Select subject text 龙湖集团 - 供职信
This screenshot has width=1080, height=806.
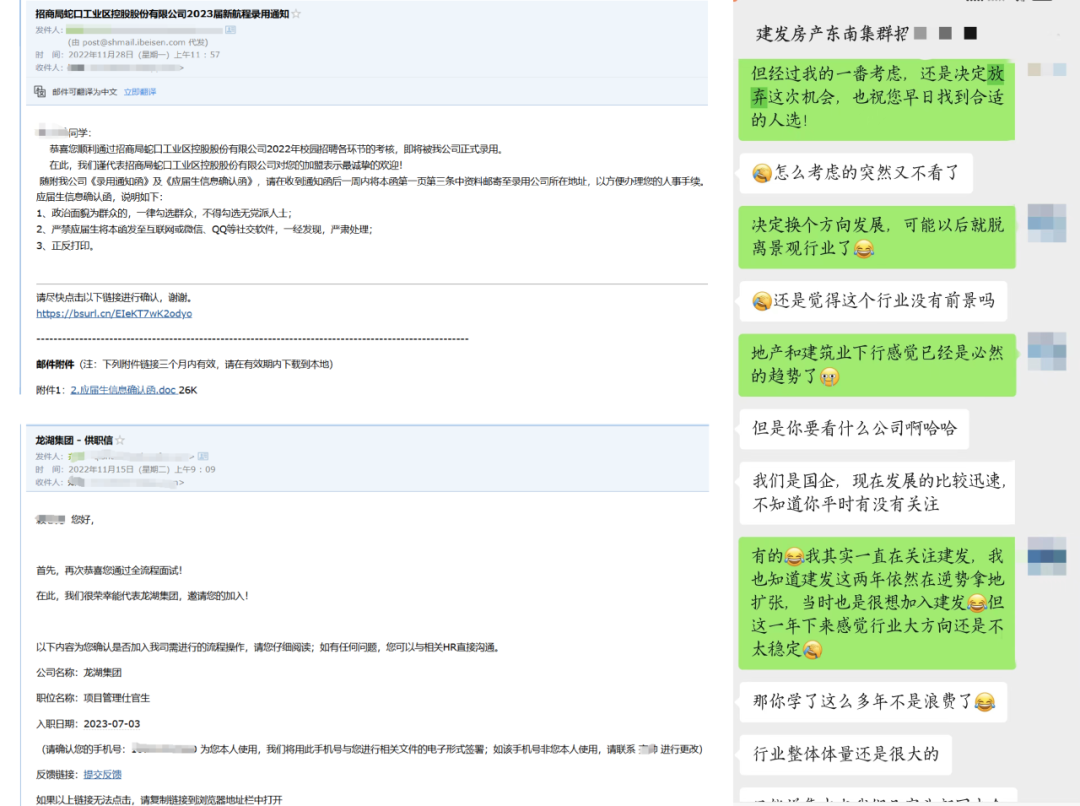coord(74,440)
